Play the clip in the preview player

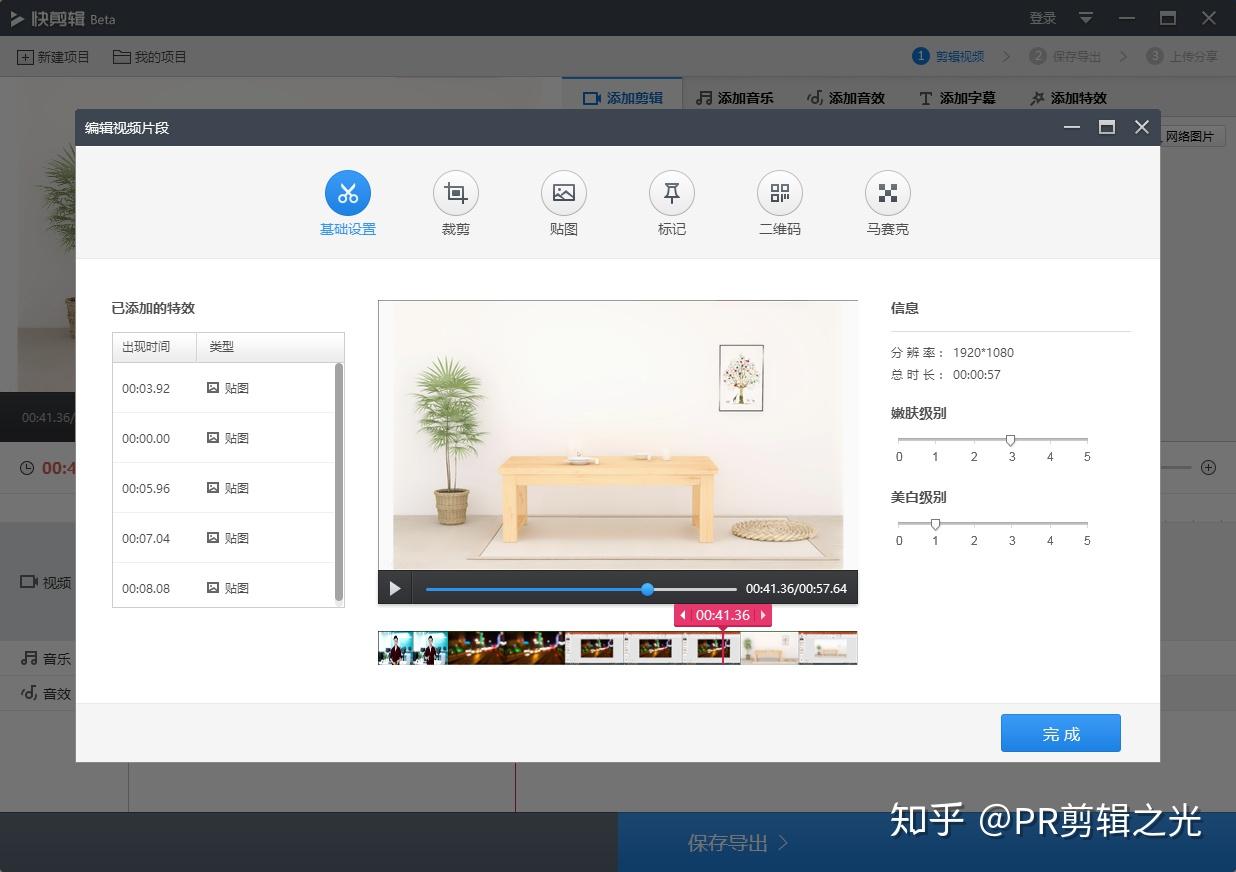395,588
